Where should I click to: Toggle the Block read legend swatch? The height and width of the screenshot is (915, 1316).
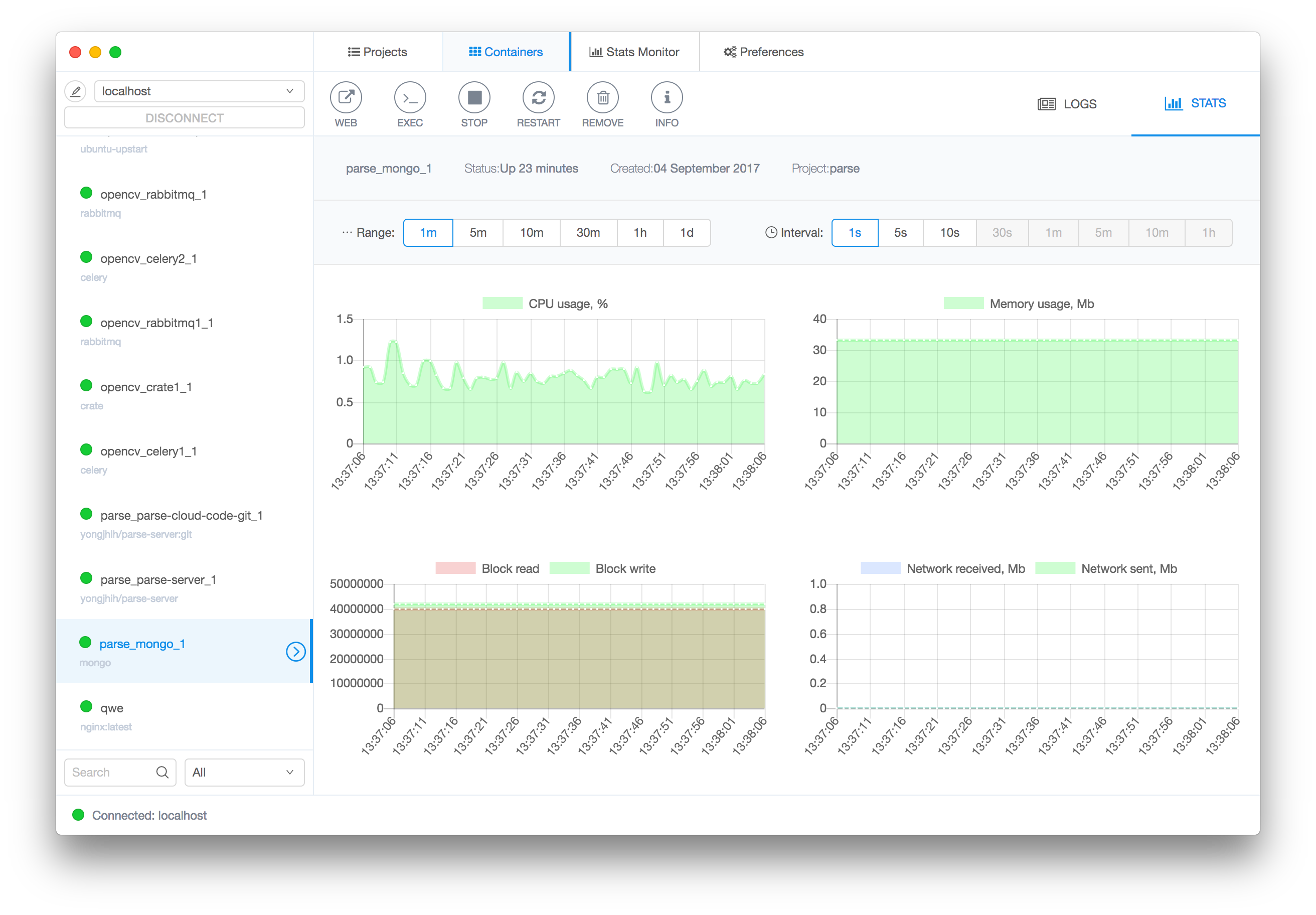pyautogui.click(x=455, y=568)
